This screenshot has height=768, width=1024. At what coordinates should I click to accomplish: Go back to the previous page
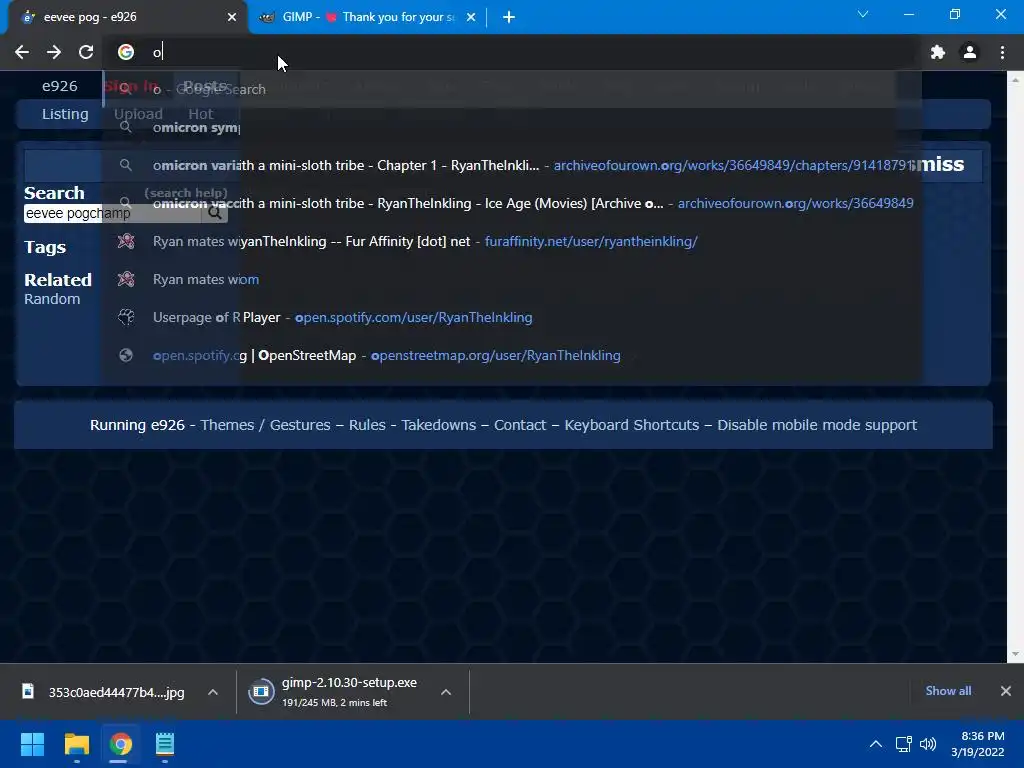[x=22, y=52]
